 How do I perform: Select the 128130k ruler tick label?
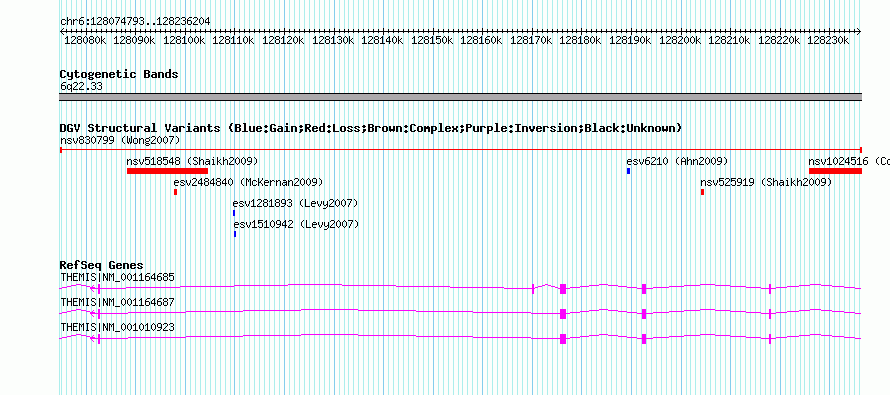click(x=333, y=41)
